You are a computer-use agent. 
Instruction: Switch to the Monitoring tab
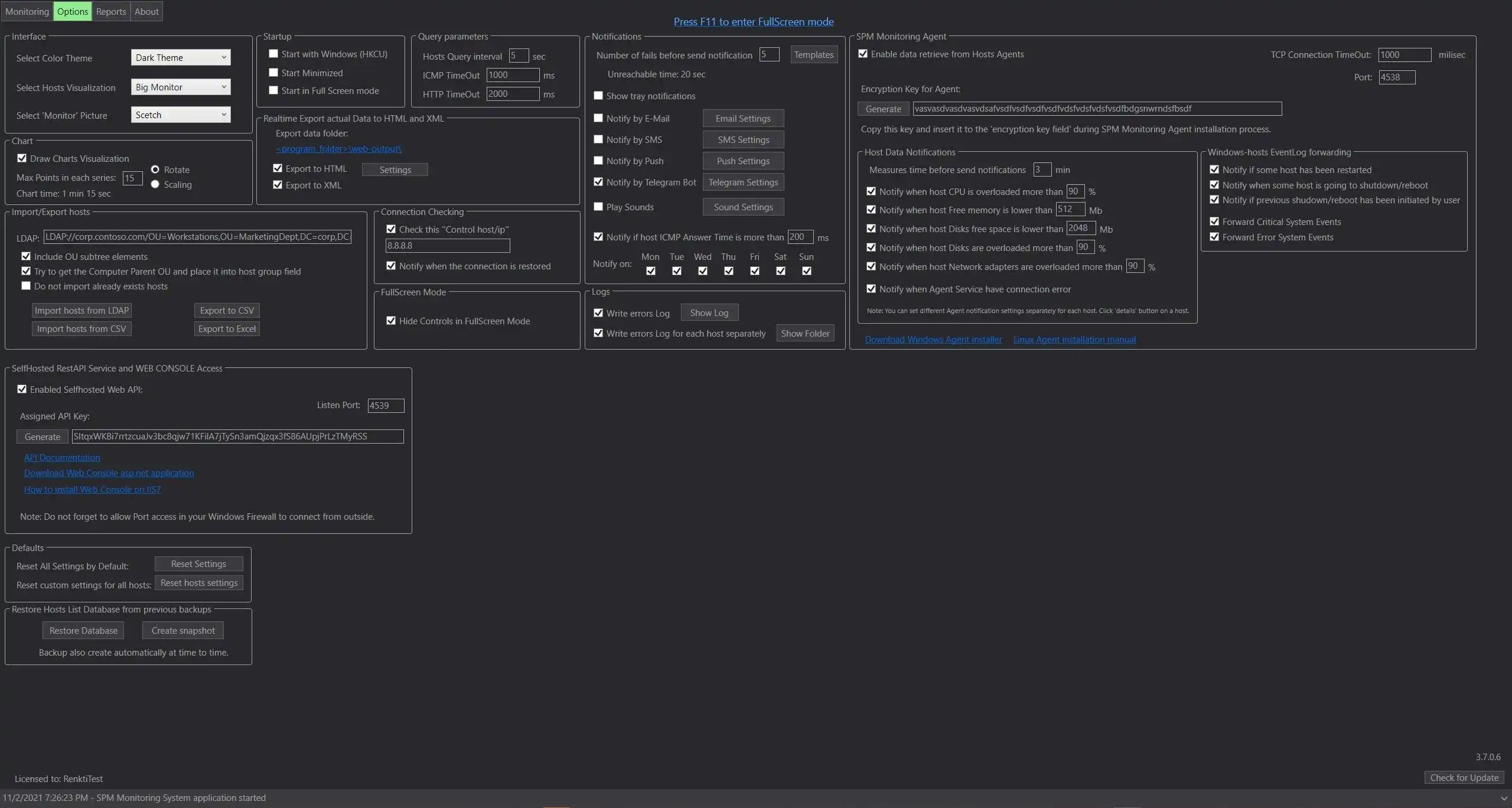click(27, 11)
